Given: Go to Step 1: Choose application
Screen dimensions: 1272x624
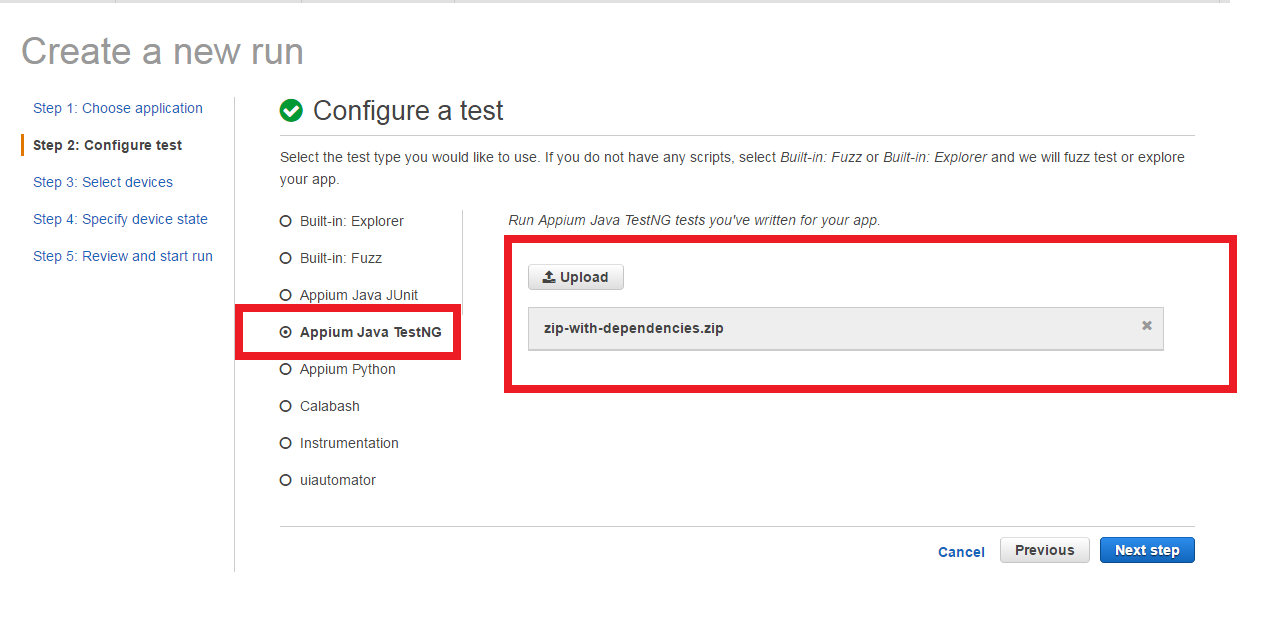Looking at the screenshot, I should pyautogui.click(x=118, y=108).
